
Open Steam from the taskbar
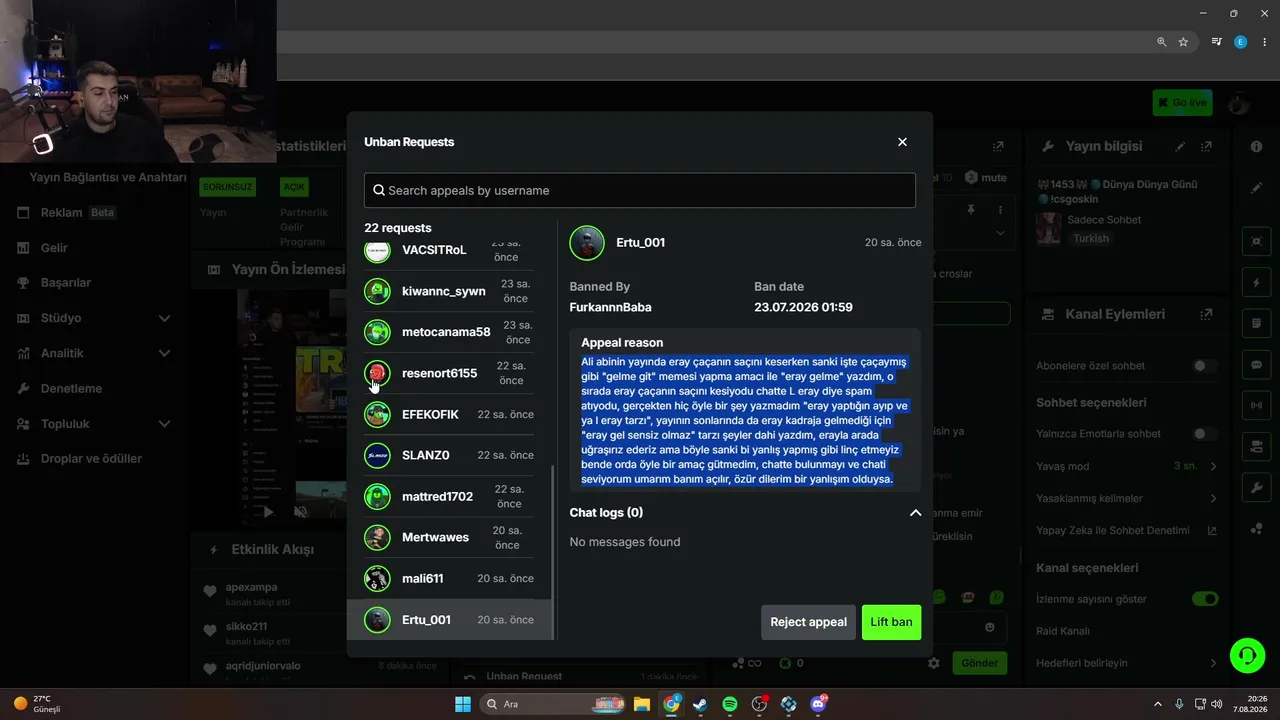coord(700,704)
